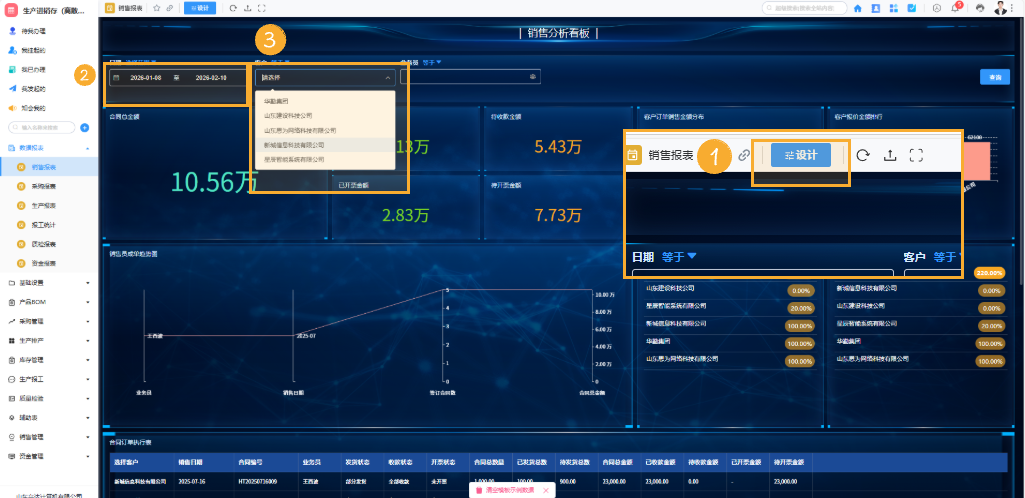
Task: Open 报工统计 in the sidebar
Action: tap(44, 224)
